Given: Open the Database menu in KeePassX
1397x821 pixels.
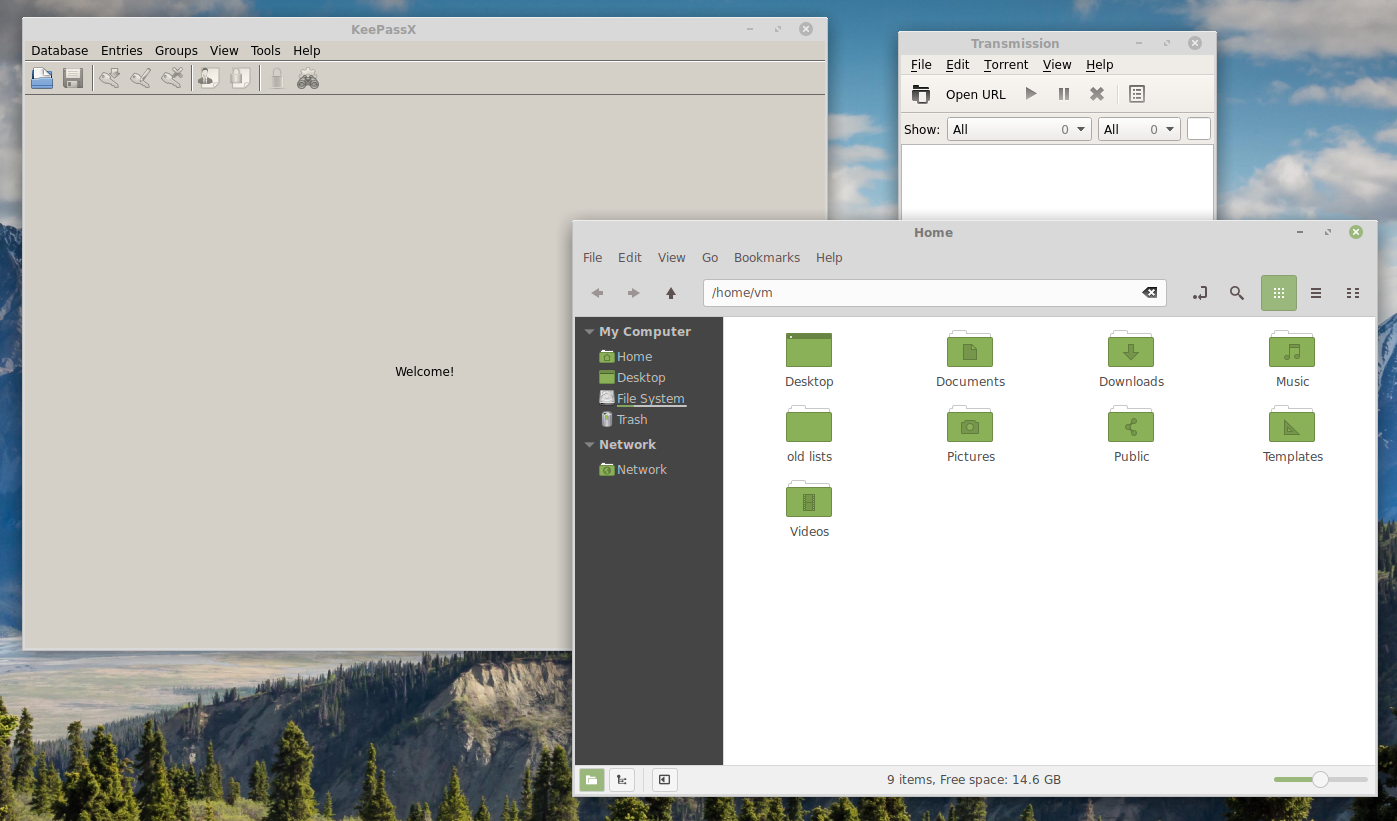Looking at the screenshot, I should coord(60,51).
